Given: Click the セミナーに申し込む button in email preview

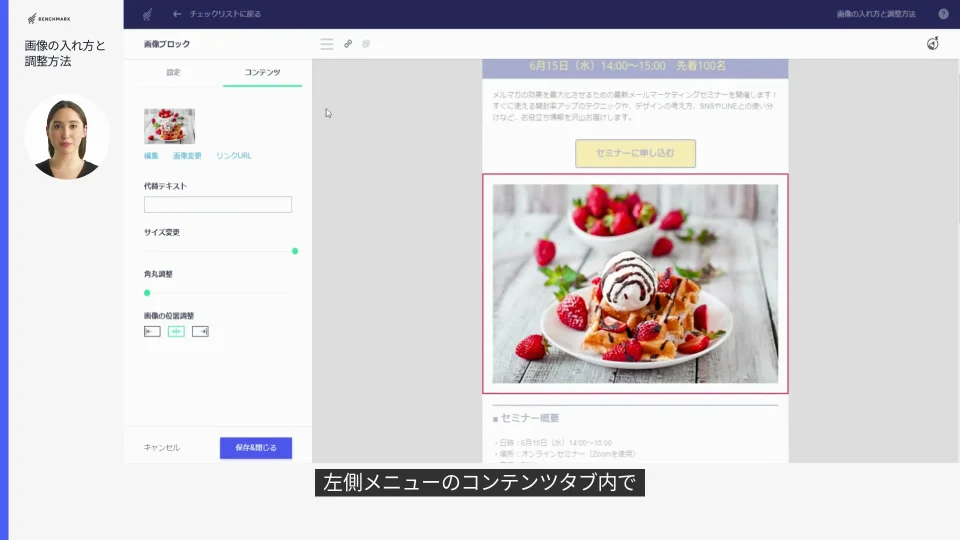Looking at the screenshot, I should [x=635, y=153].
